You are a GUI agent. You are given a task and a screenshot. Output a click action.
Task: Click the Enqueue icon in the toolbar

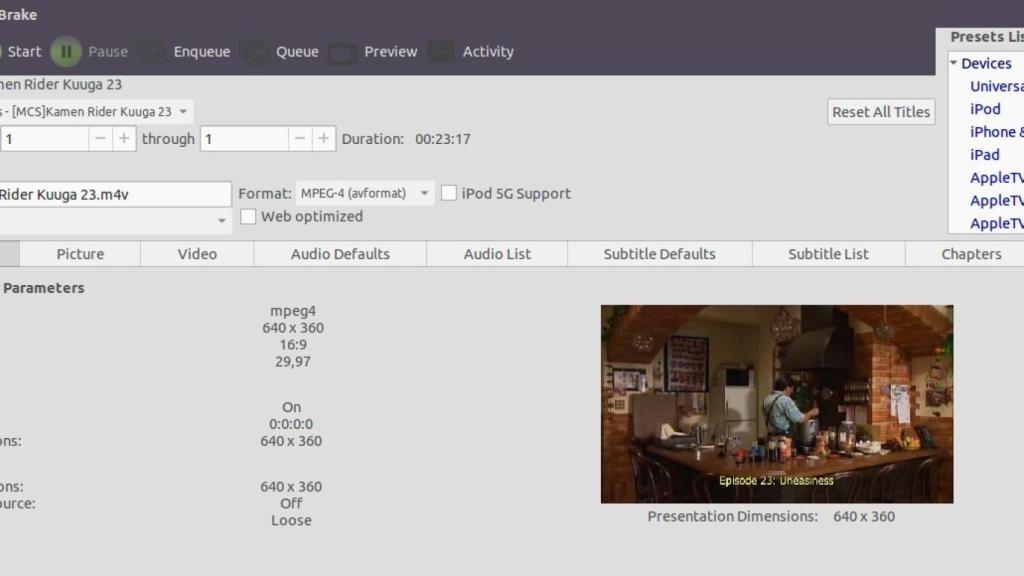[152, 52]
